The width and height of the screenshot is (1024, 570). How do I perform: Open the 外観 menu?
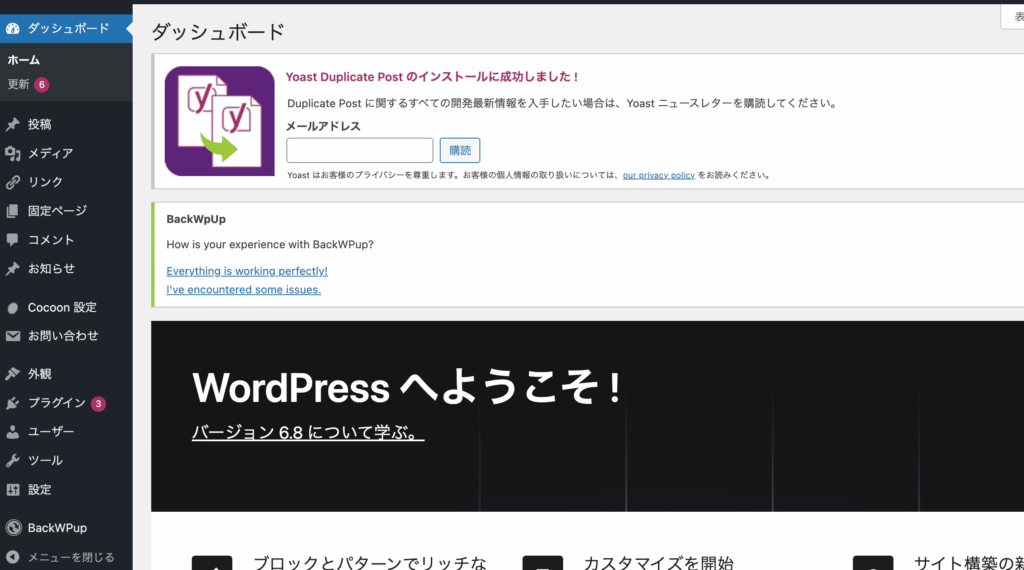66,374
